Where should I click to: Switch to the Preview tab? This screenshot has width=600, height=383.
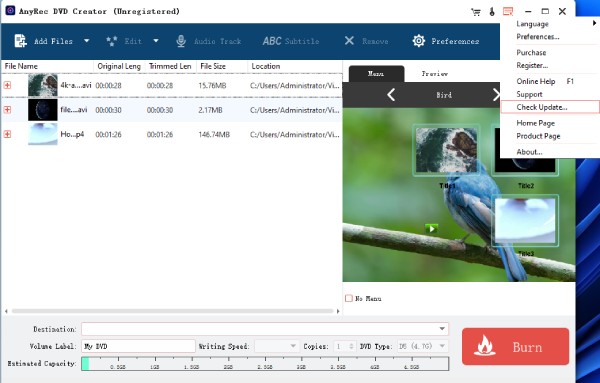tap(435, 73)
